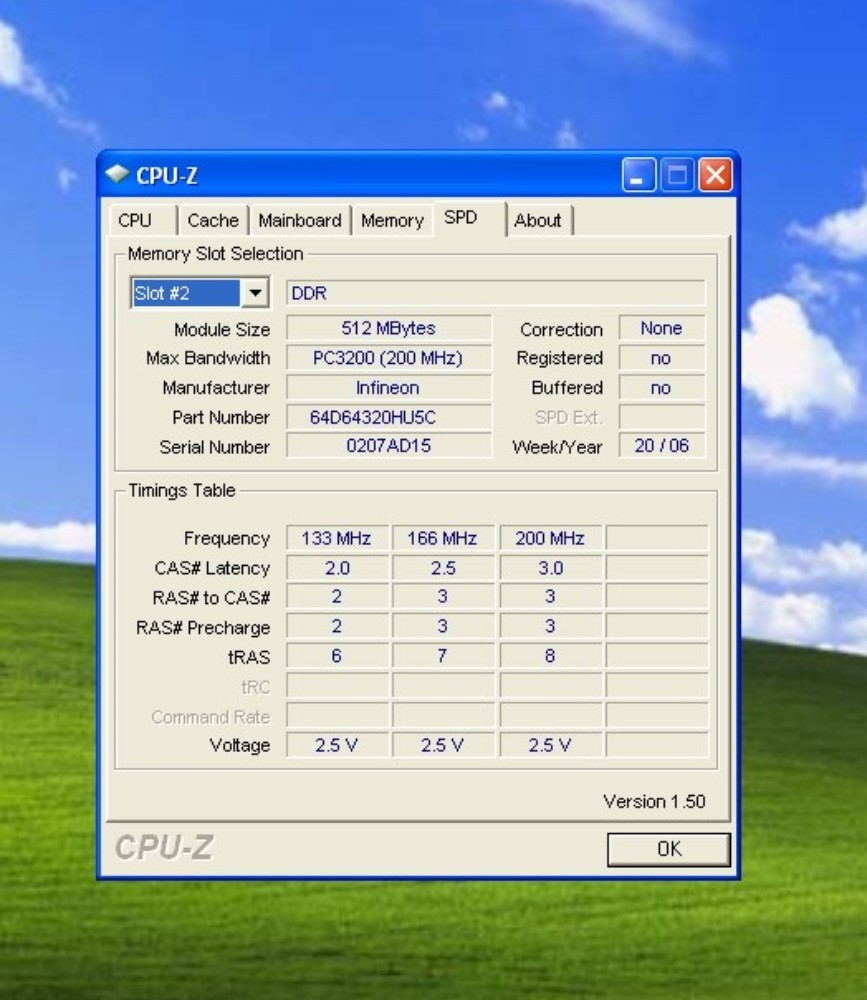This screenshot has width=867, height=1000.
Task: Click the empty SPD Ext. field
Action: pyautogui.click(x=662, y=418)
